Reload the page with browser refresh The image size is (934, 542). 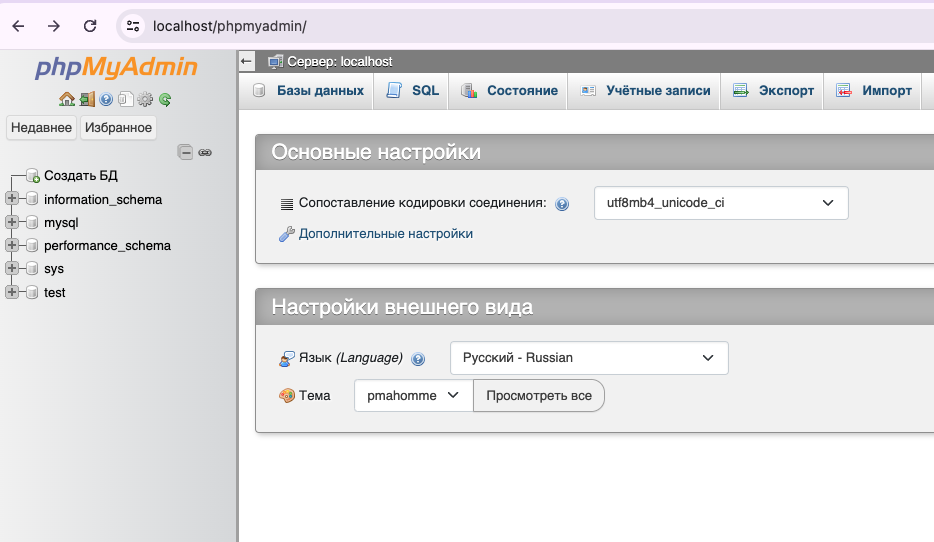coord(90,26)
